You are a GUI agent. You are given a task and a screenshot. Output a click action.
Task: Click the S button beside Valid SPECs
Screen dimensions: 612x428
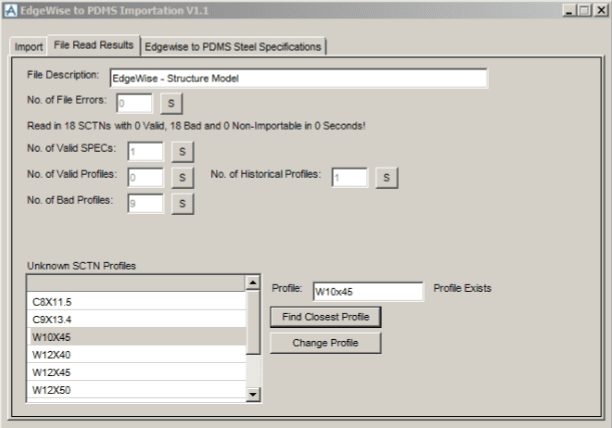click(182, 152)
